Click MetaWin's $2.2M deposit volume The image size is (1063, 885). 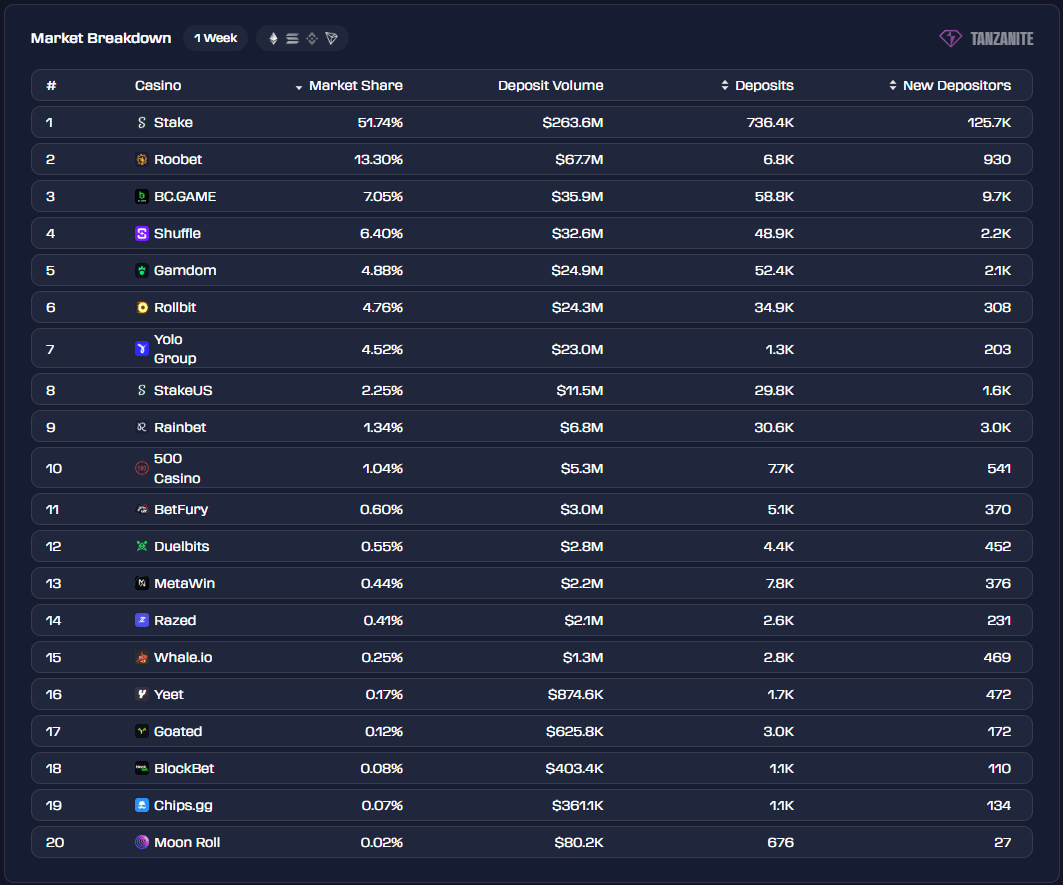[x=582, y=583]
